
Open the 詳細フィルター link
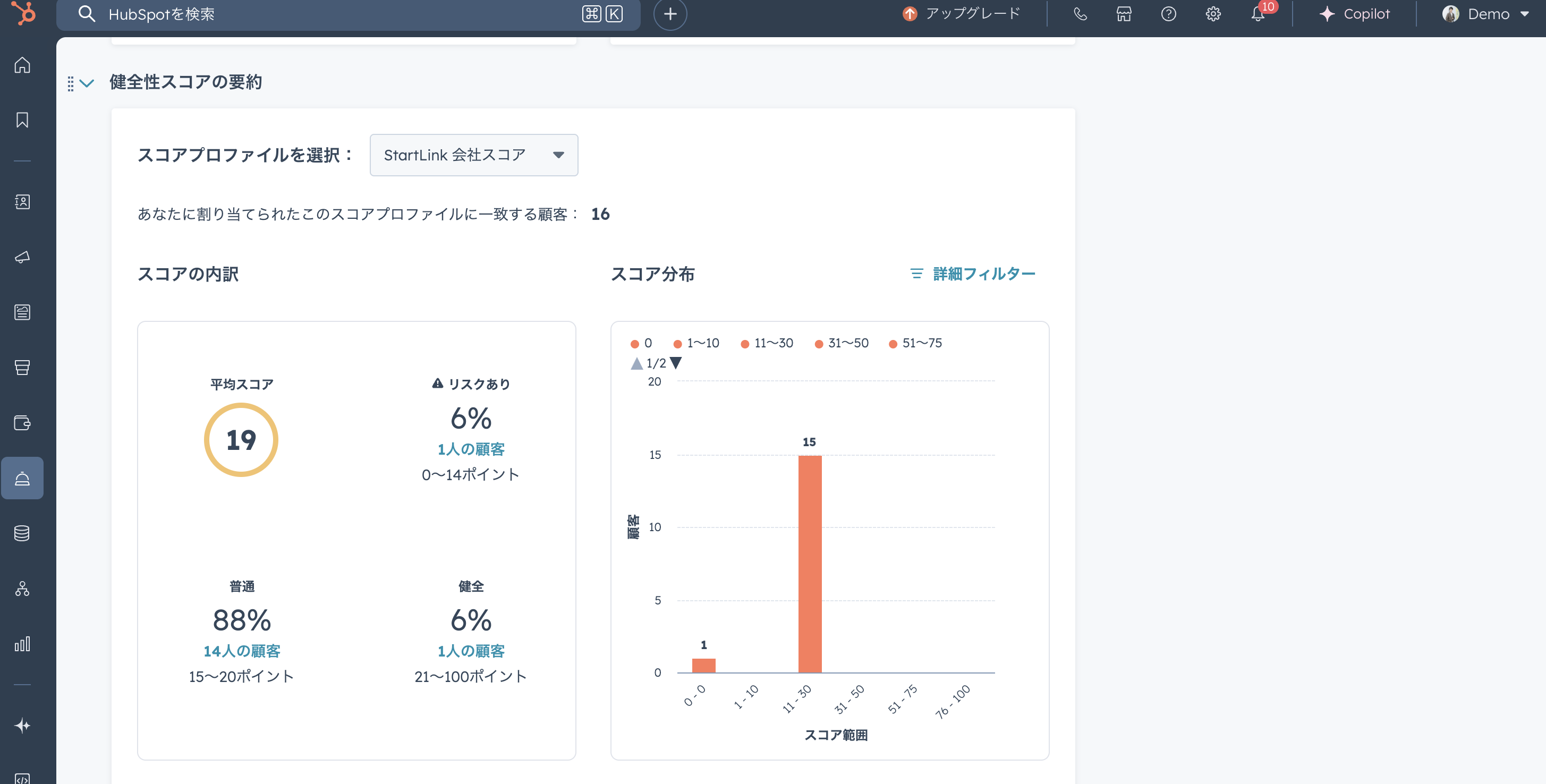[x=973, y=274]
